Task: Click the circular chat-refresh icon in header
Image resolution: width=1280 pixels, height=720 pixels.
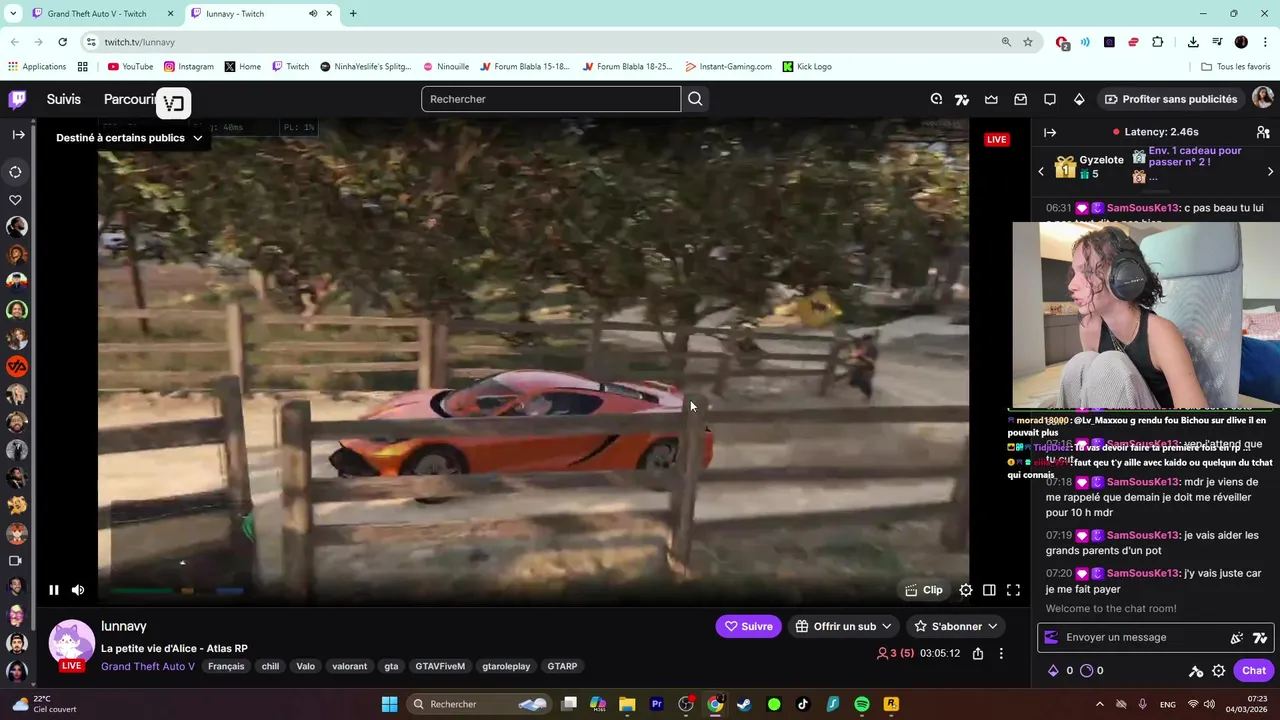Action: coord(936,99)
